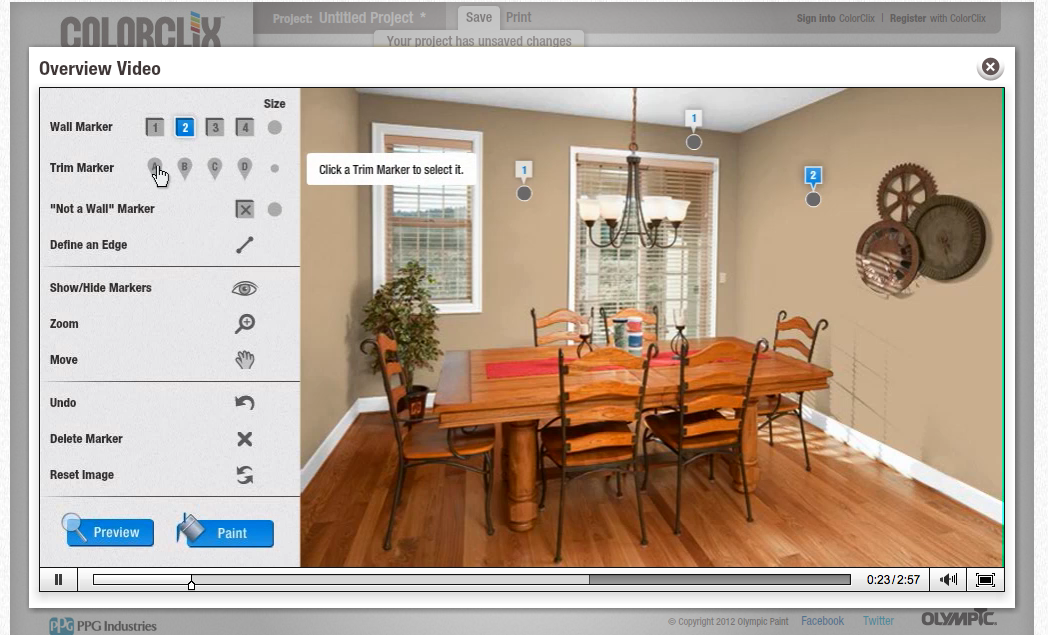Toggle Show/Hide Markers eye icon
Viewport: 1048px width, 635px height.
245,288
